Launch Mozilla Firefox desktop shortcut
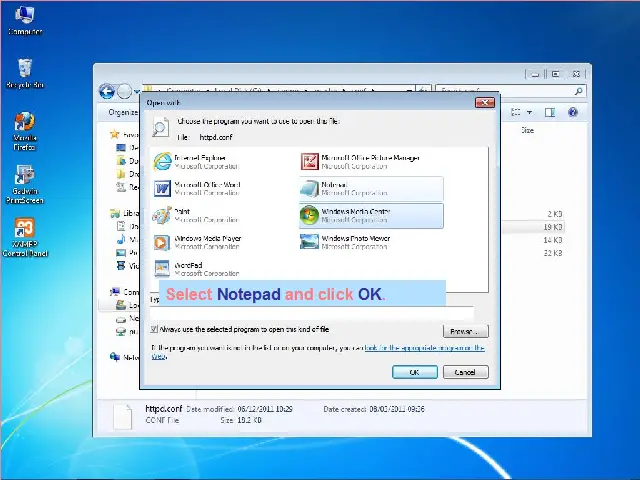This screenshot has height=480, width=640. pyautogui.click(x=24, y=131)
